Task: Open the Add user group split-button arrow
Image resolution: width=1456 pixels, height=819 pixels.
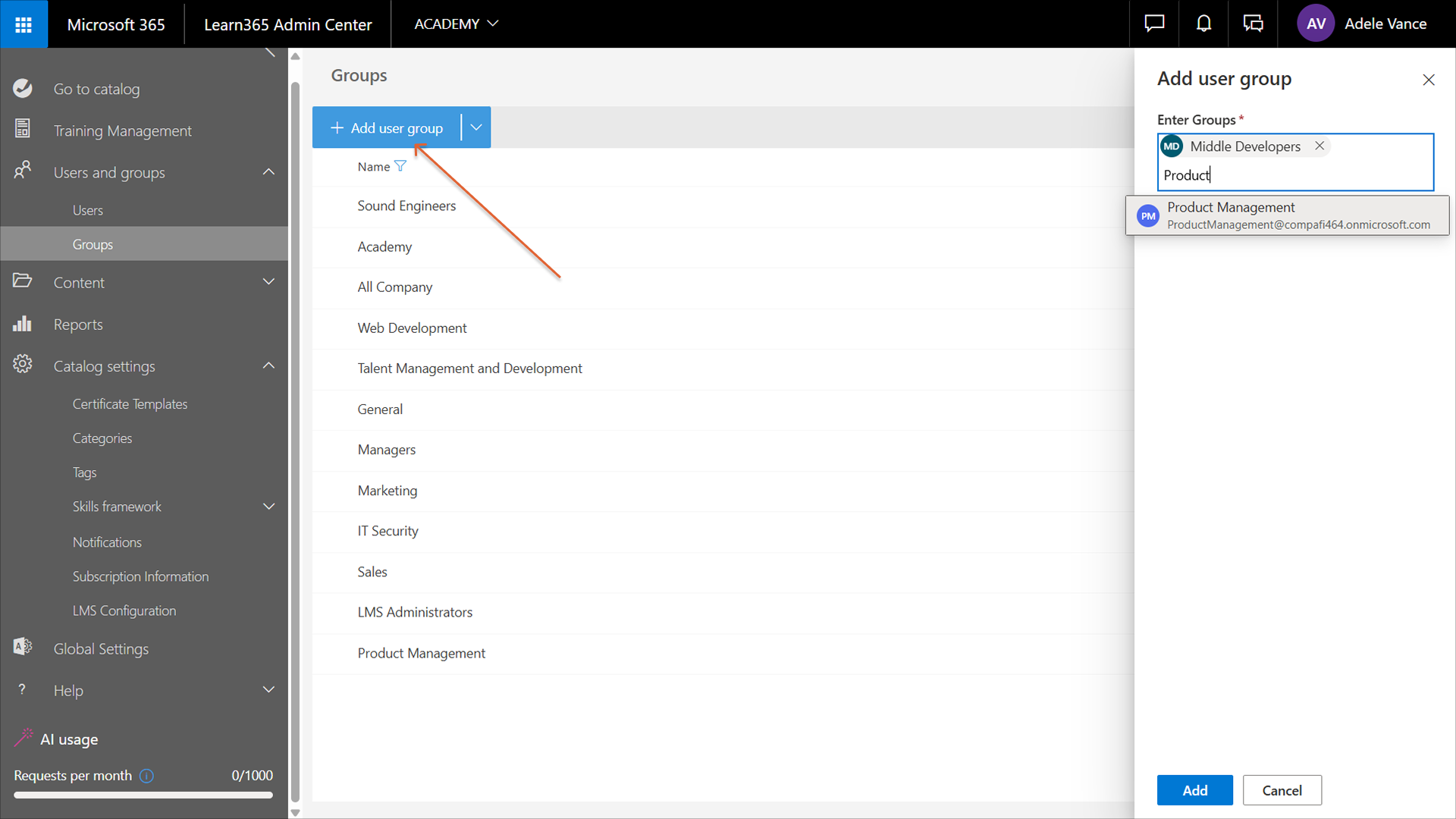Action: (x=476, y=127)
